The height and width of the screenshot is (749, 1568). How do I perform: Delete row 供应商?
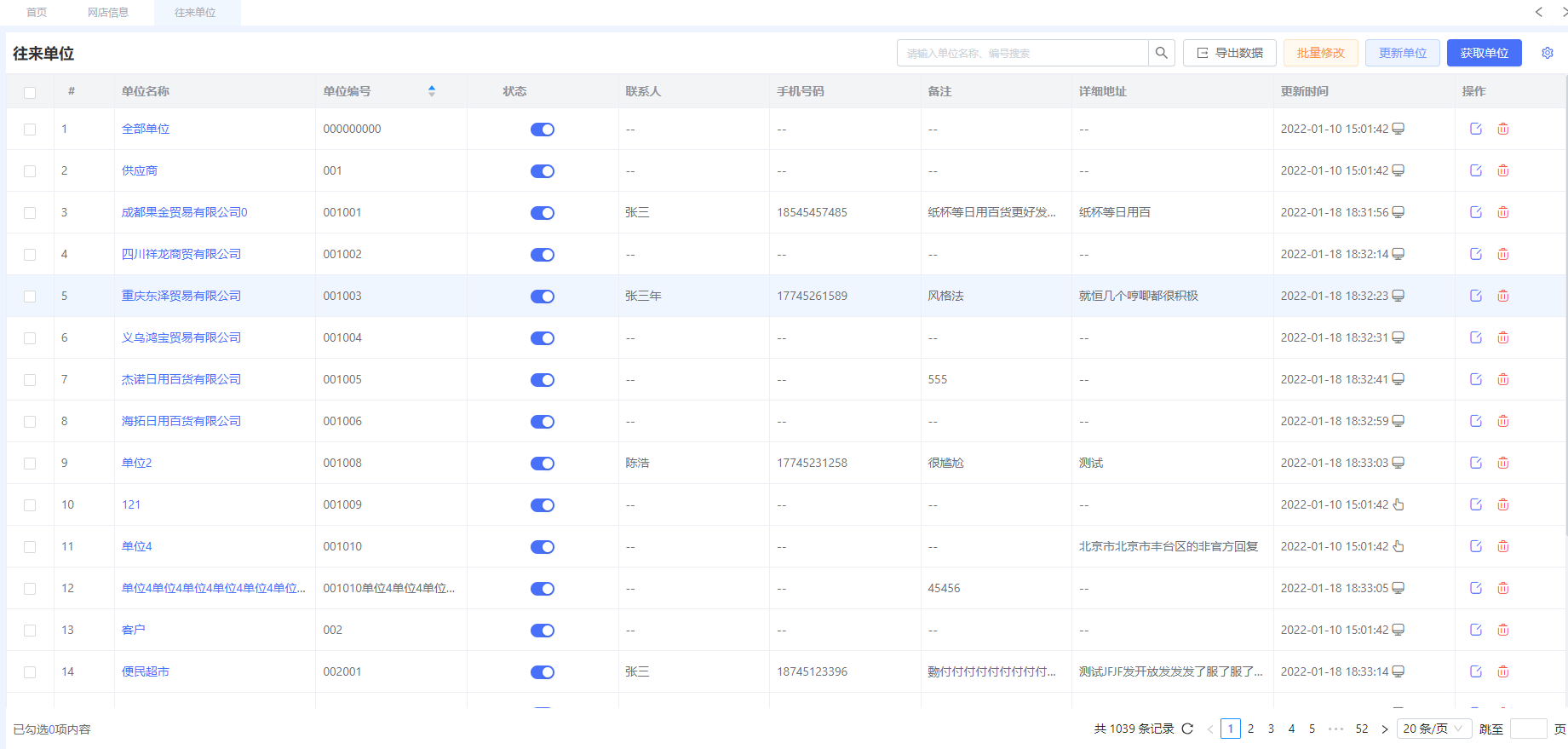pyautogui.click(x=1503, y=170)
